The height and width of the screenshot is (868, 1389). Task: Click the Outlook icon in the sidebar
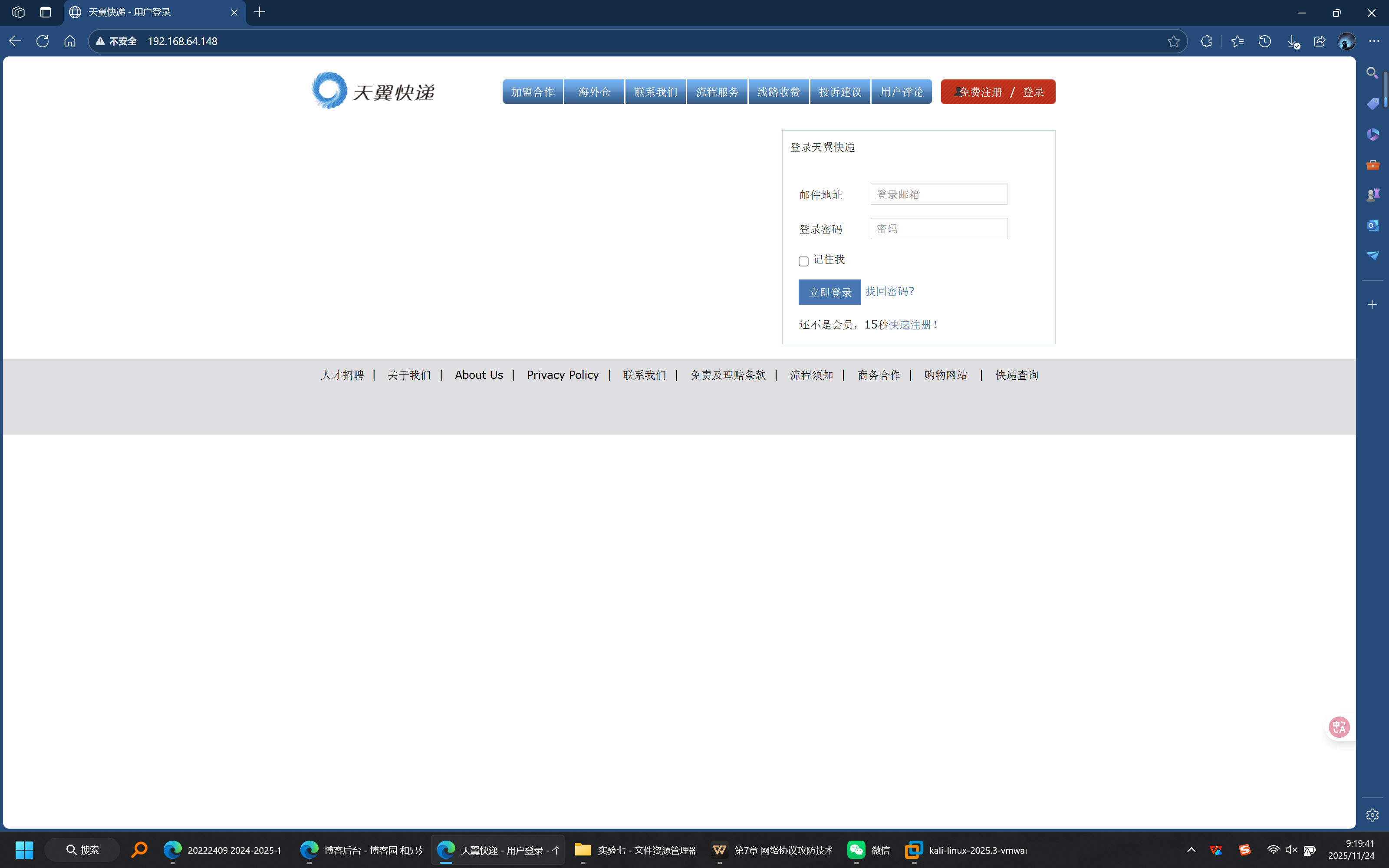tap(1373, 226)
